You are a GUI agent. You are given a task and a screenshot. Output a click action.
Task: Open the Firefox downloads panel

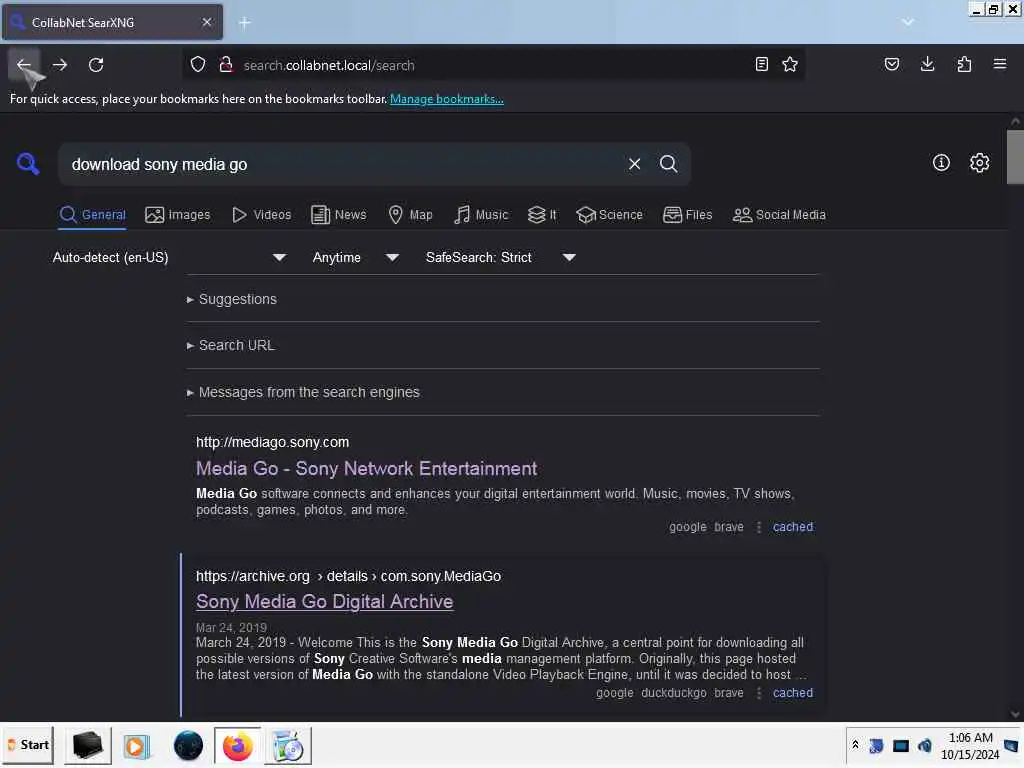(927, 64)
